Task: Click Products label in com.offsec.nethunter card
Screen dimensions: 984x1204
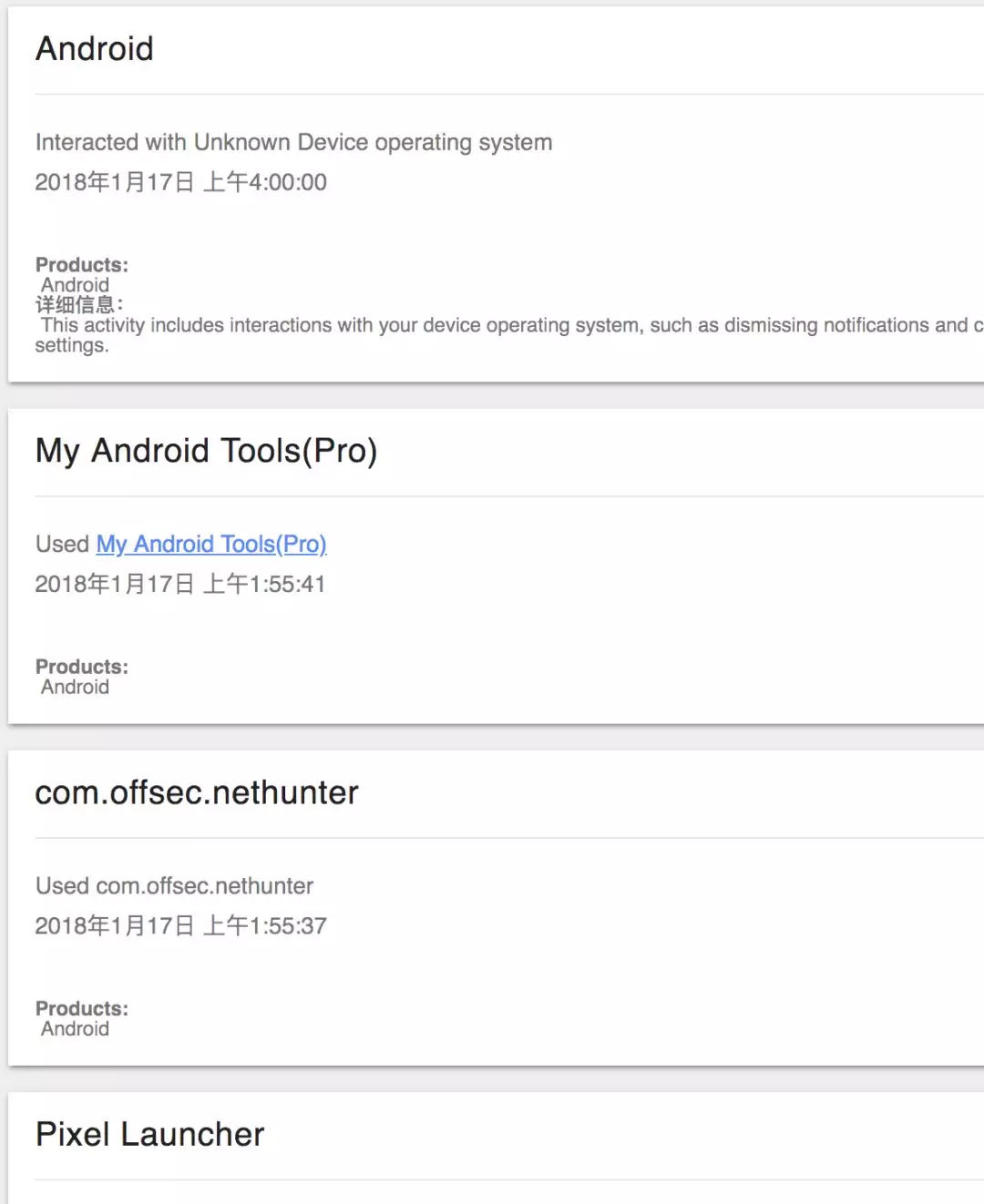Action: point(81,1008)
